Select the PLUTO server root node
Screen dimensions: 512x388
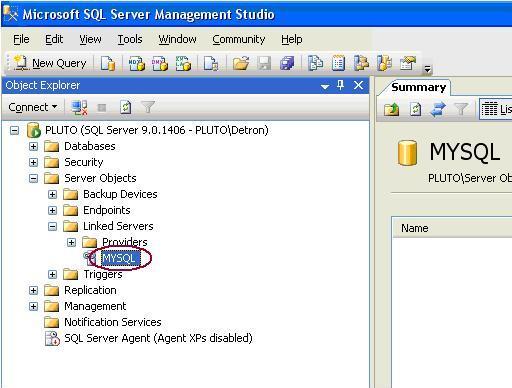pyautogui.click(x=157, y=130)
